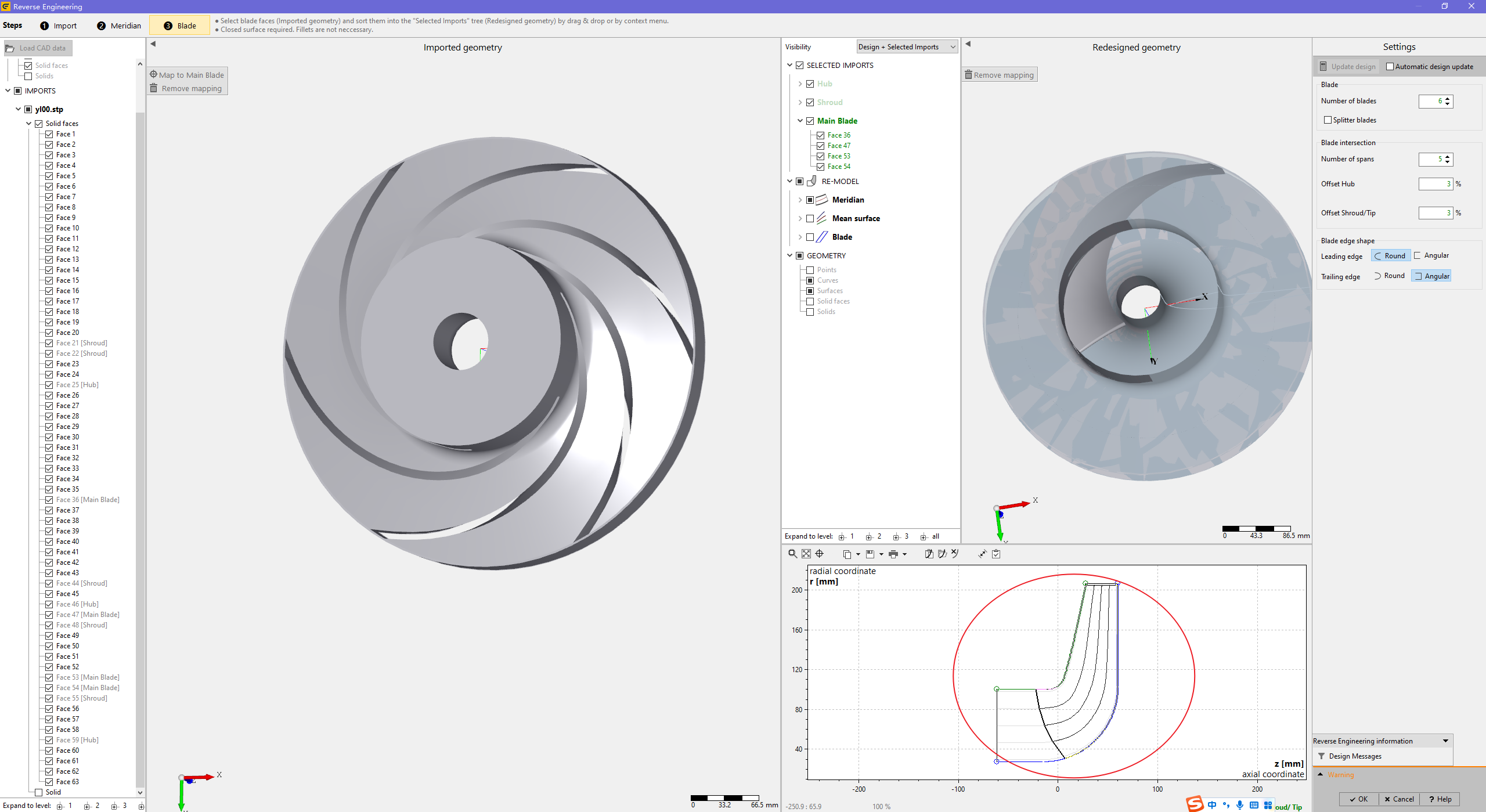Viewport: 1486px width, 812px height.
Task: Go to the Import step tab
Action: pos(59,26)
